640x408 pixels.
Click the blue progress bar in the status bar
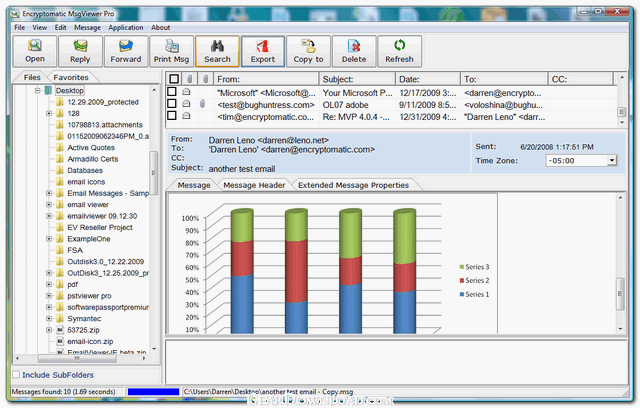click(x=153, y=392)
